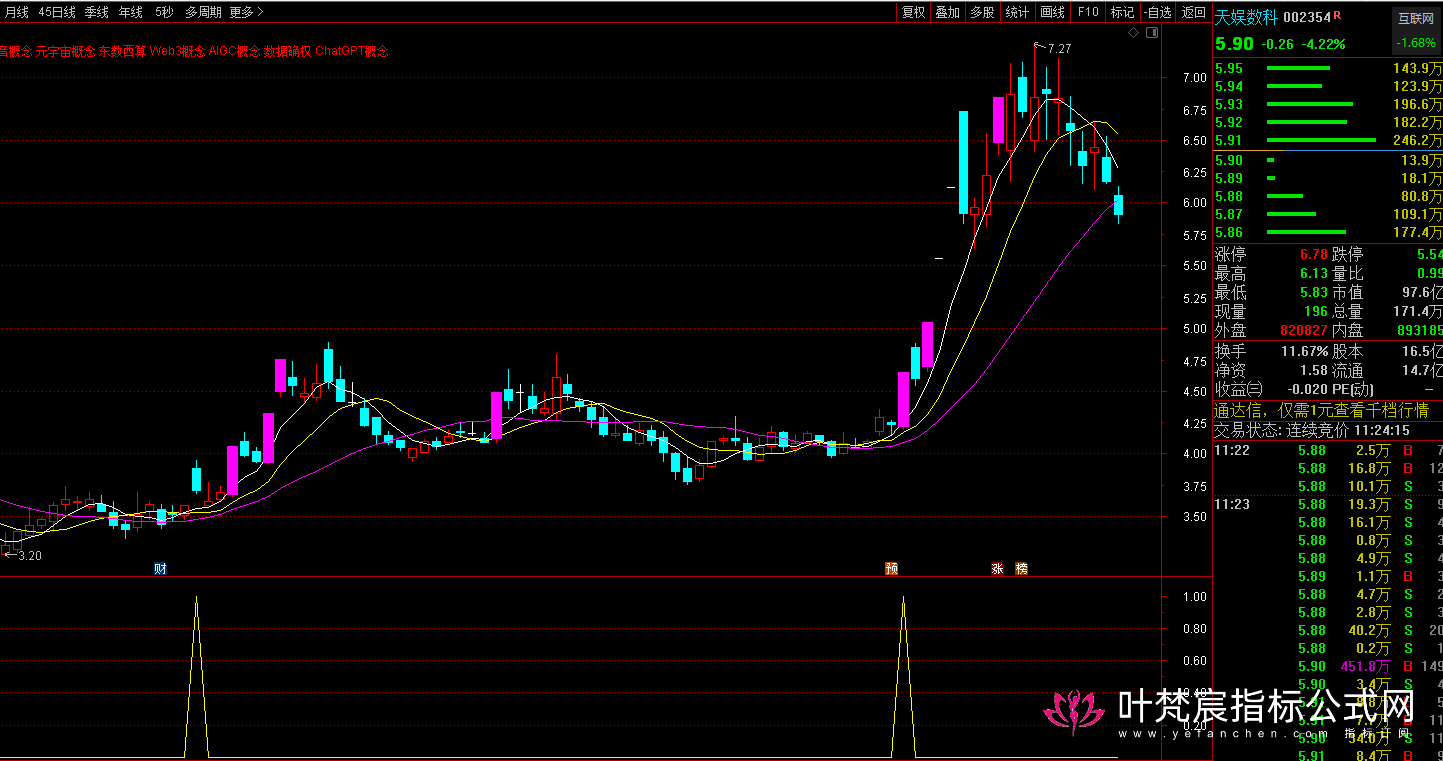Click the 返回 back button
Screen dimensions: 1443x761
1193,12
